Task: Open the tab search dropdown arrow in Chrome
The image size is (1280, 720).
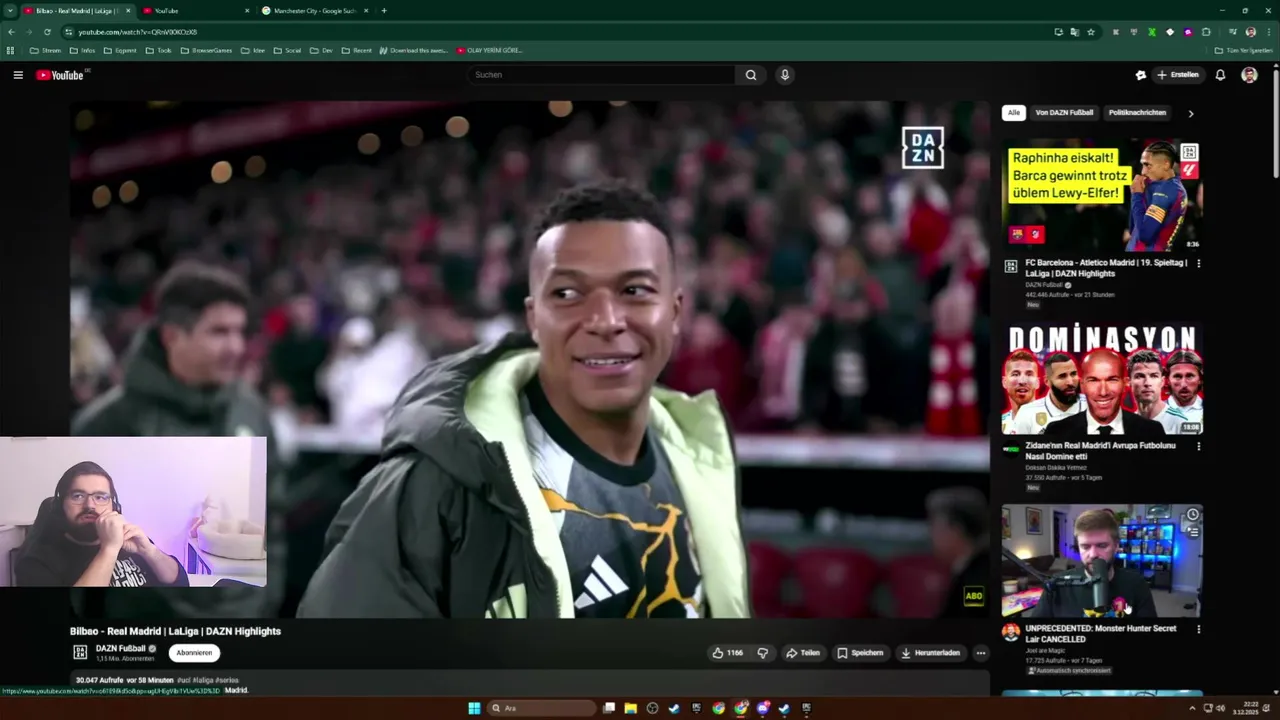Action: pyautogui.click(x=9, y=11)
